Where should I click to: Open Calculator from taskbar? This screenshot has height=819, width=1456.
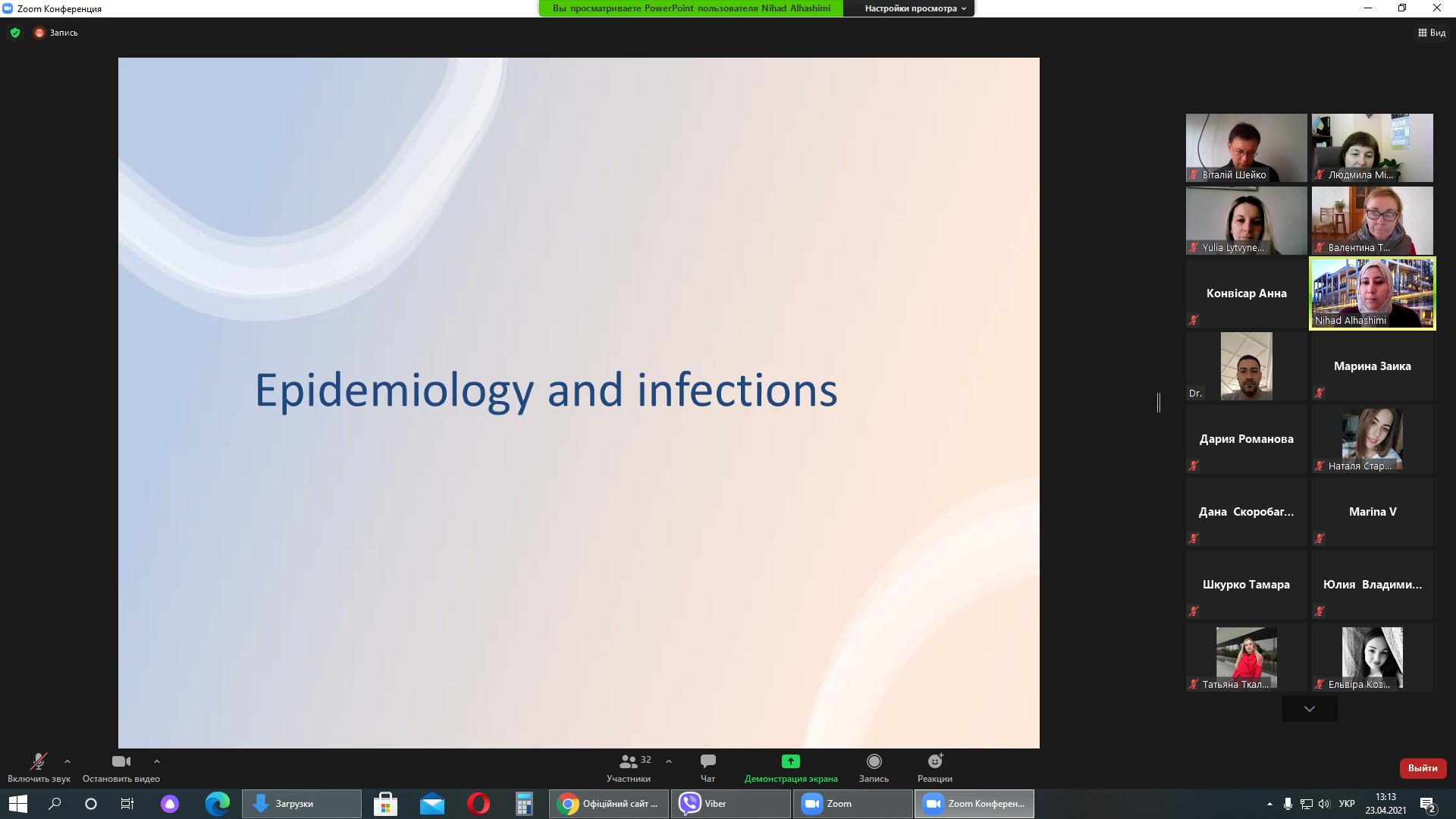pos(524,804)
